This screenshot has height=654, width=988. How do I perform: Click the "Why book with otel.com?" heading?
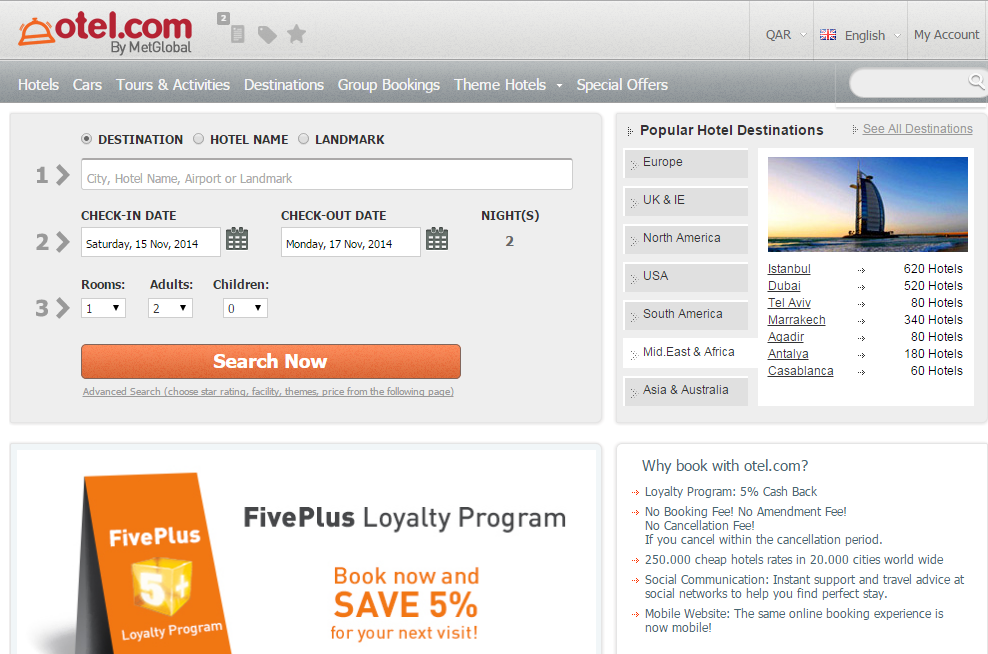click(x=725, y=466)
